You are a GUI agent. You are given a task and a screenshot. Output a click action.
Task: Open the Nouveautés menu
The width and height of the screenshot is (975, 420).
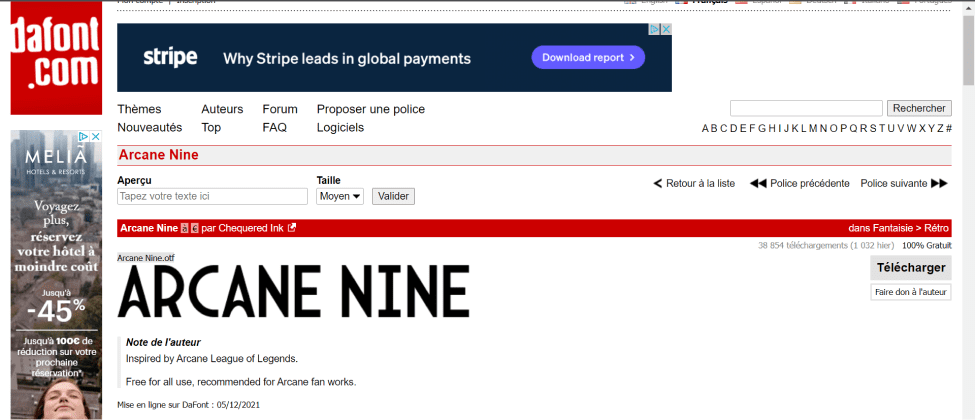150,128
